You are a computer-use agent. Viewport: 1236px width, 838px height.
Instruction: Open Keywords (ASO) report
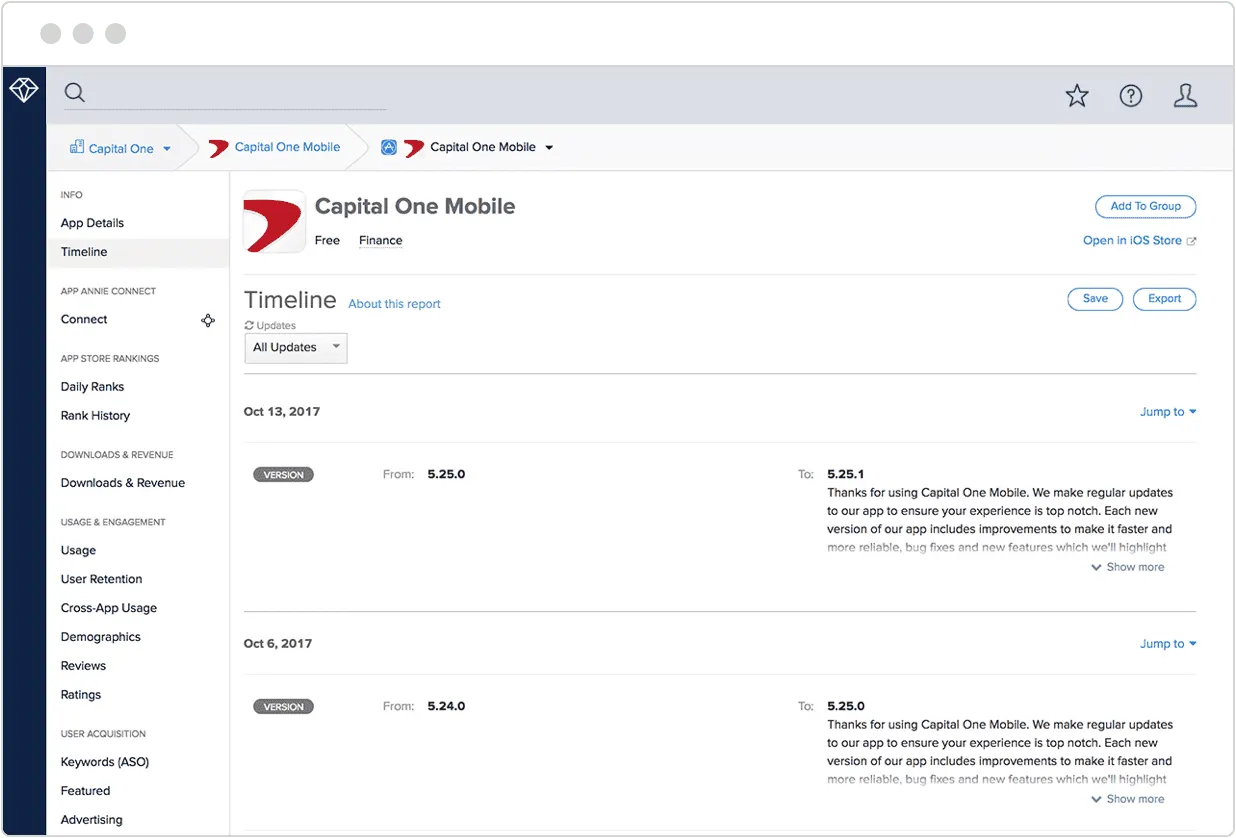point(104,762)
